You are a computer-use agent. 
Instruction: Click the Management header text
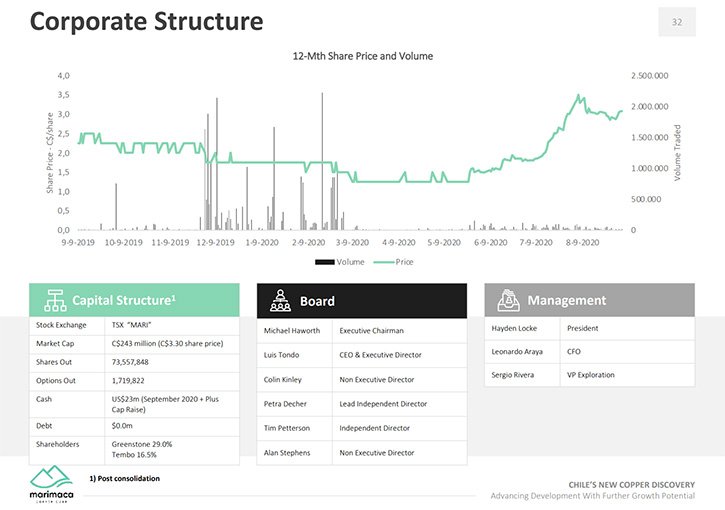[x=567, y=300]
